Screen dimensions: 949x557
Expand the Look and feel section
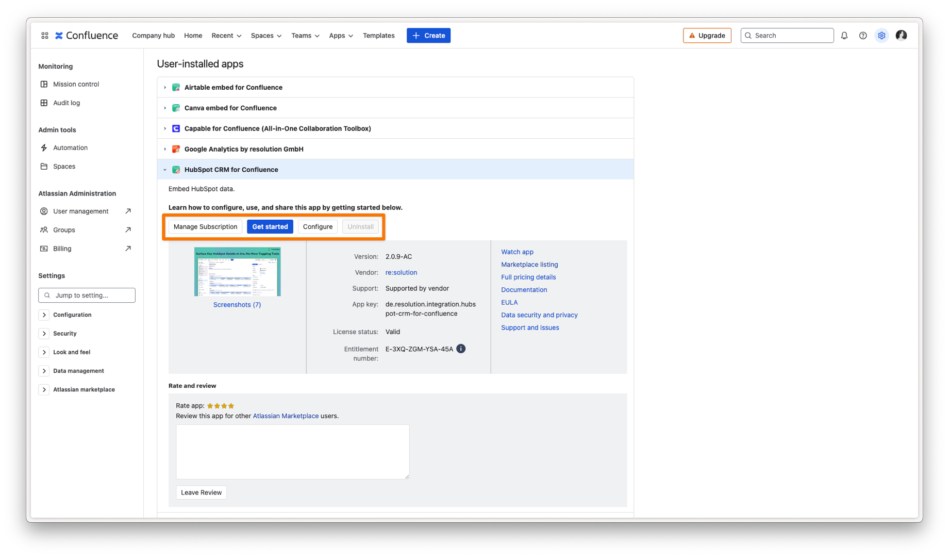(44, 352)
